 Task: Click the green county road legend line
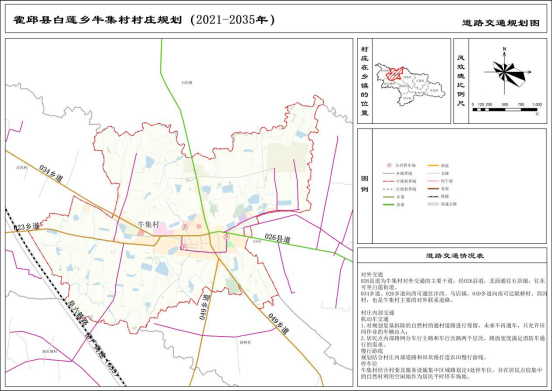pos(389,205)
